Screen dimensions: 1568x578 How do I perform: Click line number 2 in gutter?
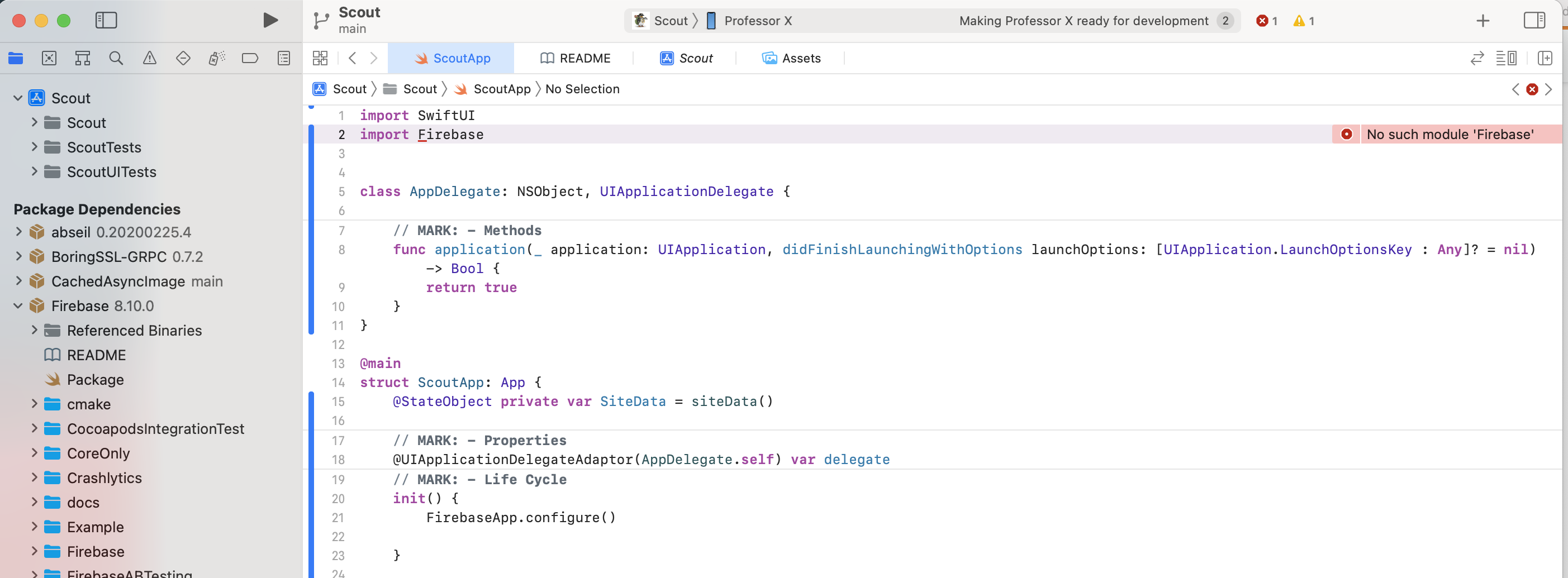(x=341, y=135)
